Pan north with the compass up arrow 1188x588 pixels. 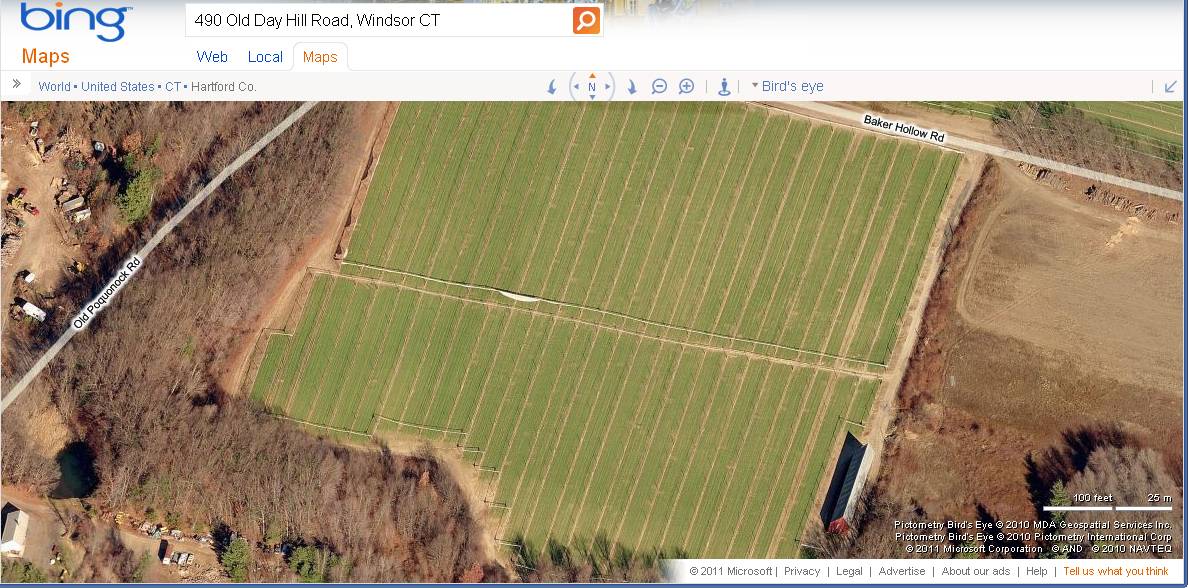592,76
